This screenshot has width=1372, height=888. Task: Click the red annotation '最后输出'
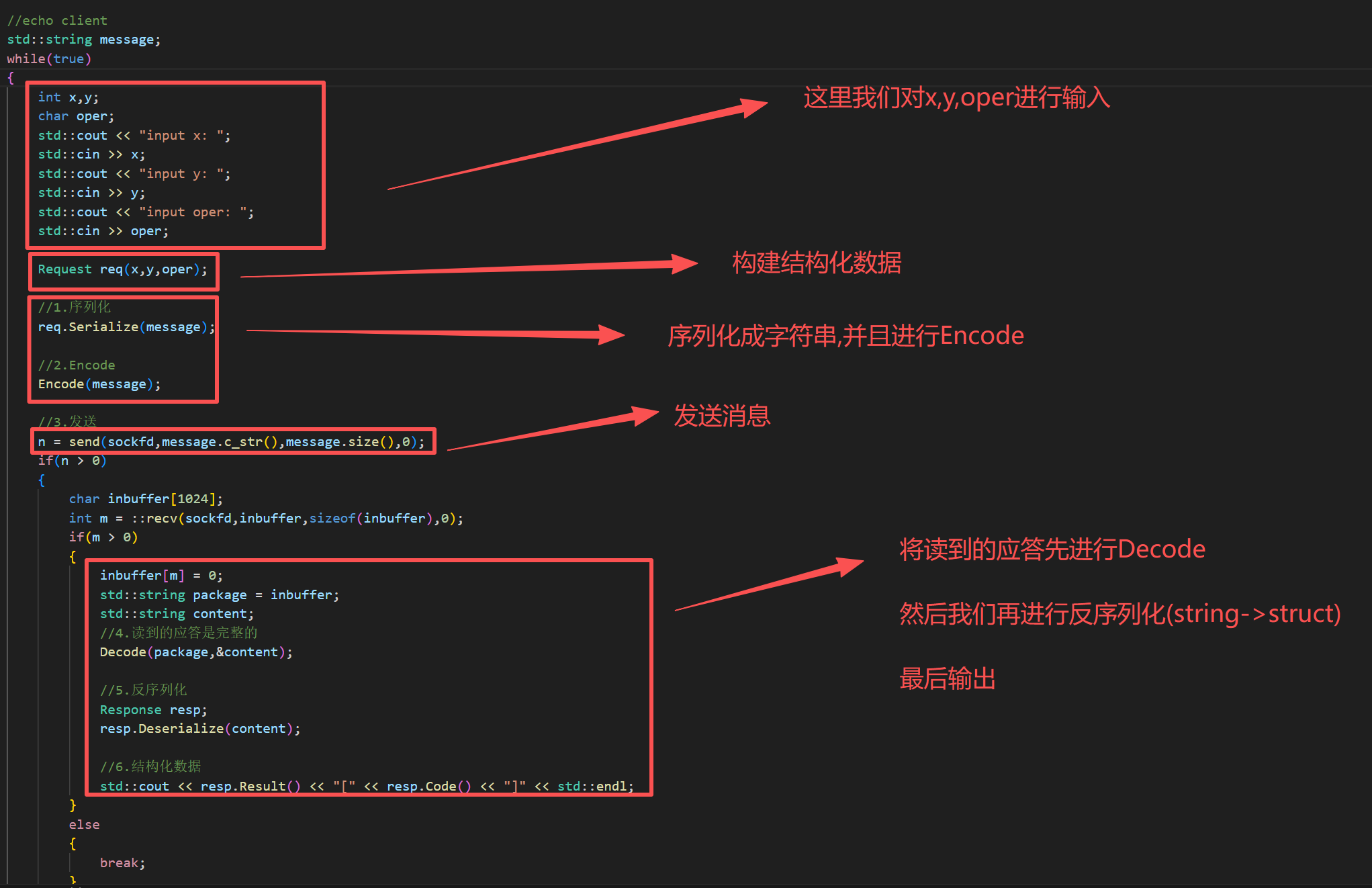point(947,679)
